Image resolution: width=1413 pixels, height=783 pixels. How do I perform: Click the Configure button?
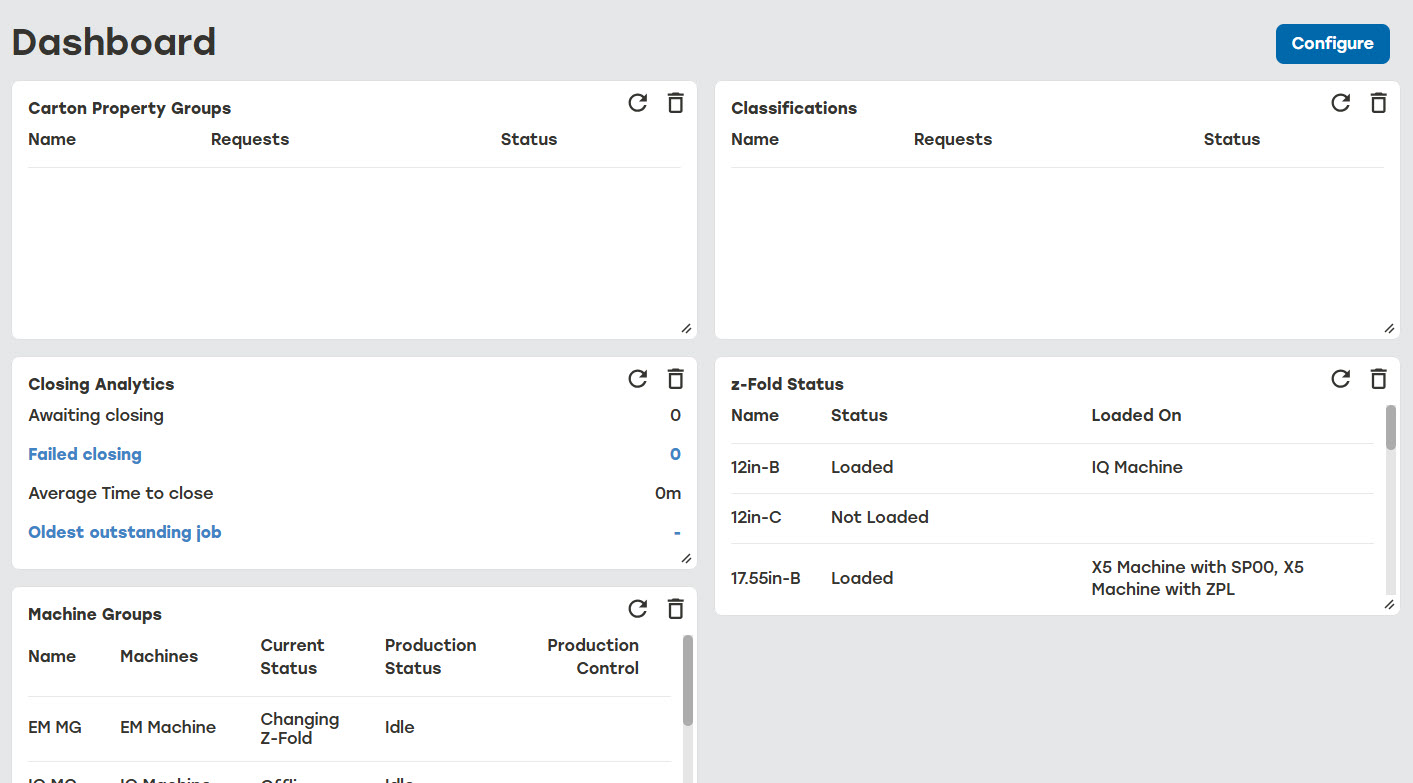(1332, 44)
